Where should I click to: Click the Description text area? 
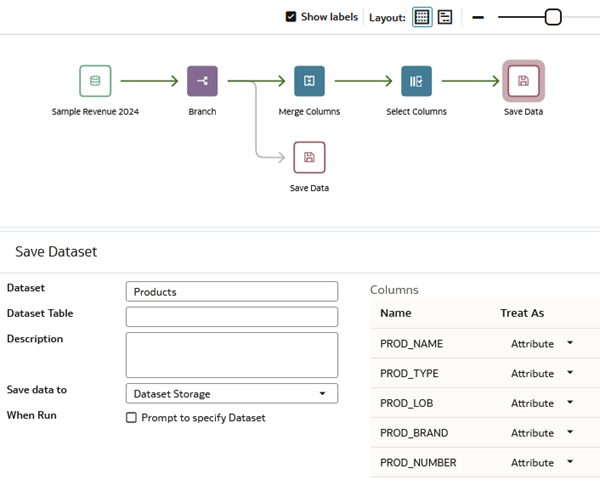coord(232,355)
